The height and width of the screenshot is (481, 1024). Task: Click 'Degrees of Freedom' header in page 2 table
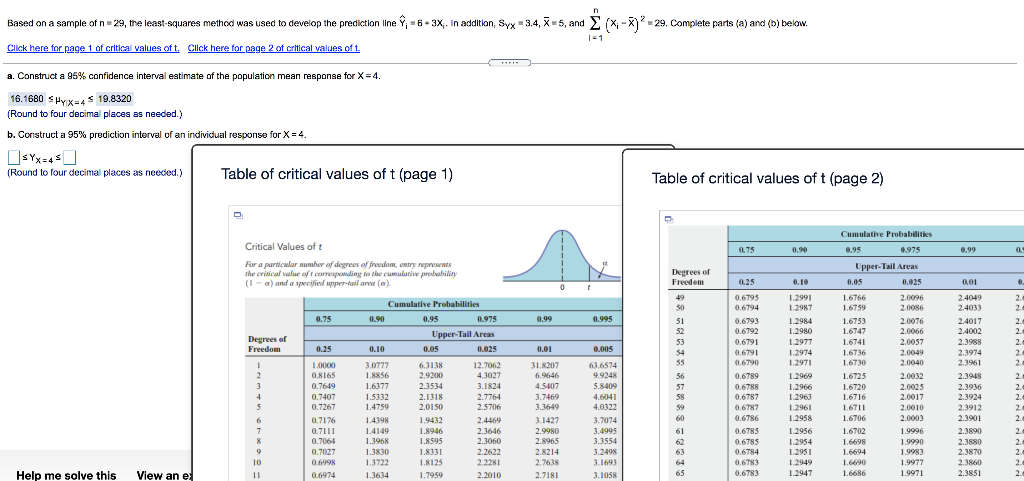click(x=691, y=277)
